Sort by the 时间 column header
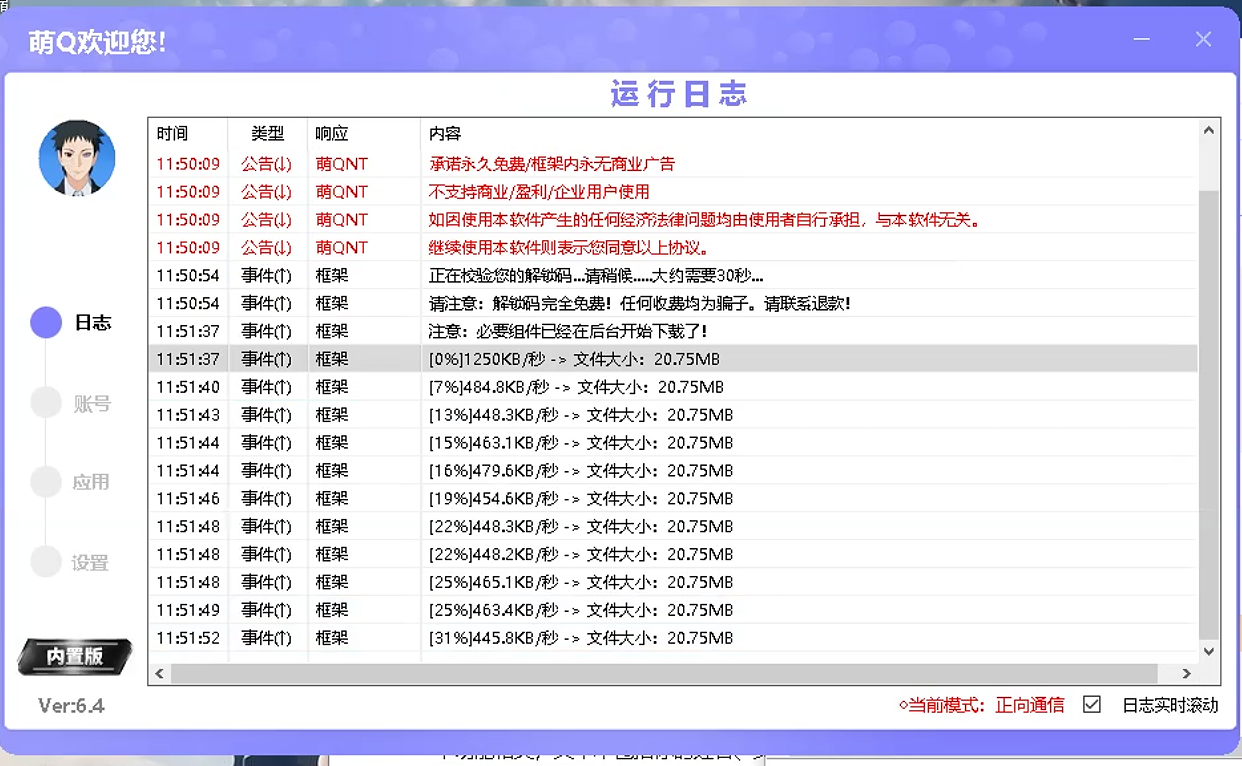The height and width of the screenshot is (766, 1242). [x=172, y=133]
